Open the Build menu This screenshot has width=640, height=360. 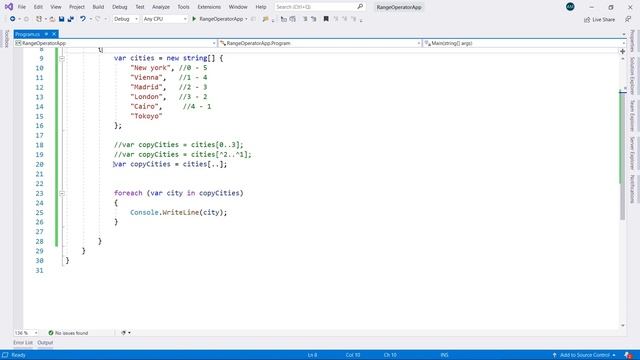98,7
